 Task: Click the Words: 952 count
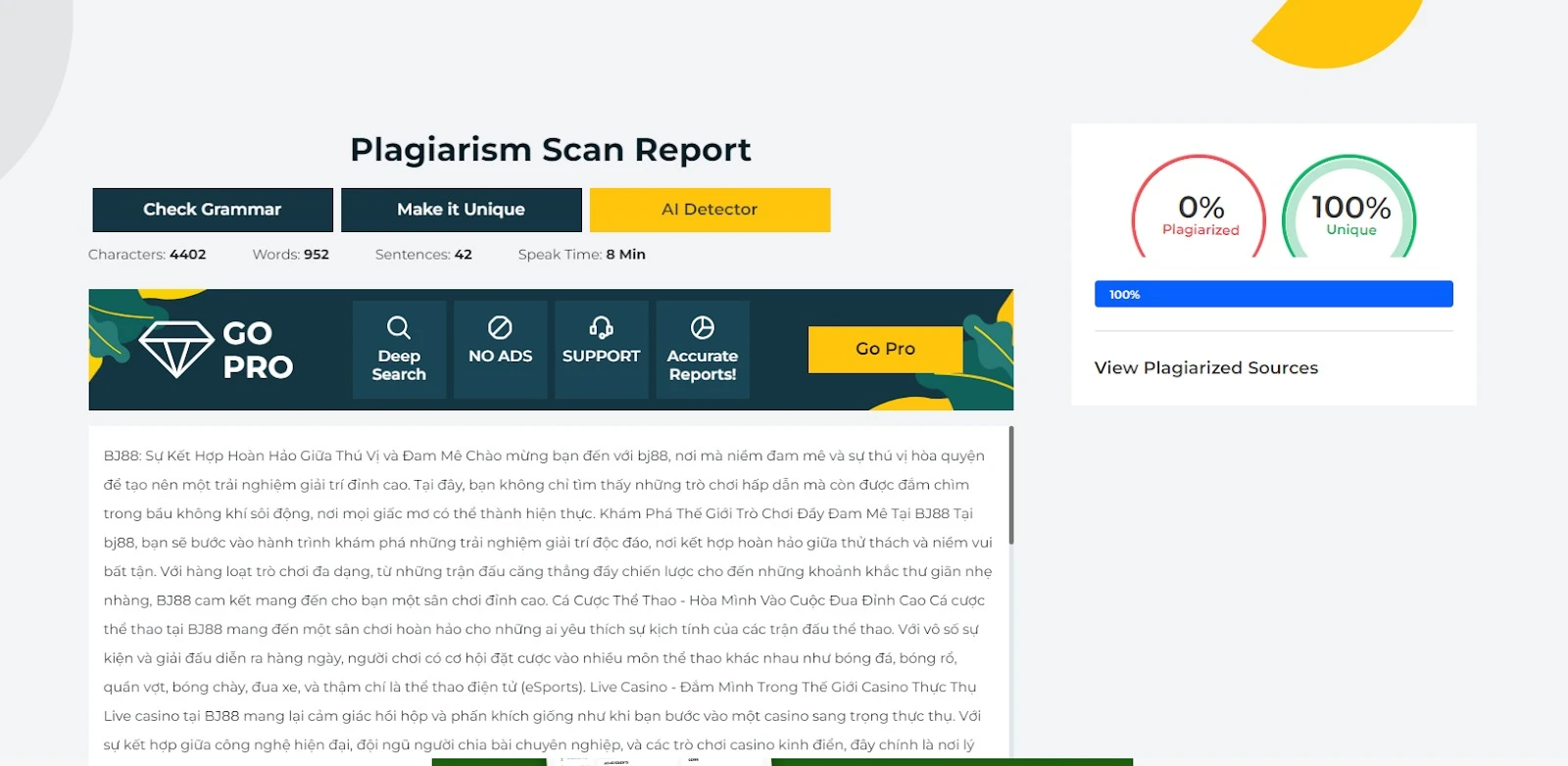290,255
